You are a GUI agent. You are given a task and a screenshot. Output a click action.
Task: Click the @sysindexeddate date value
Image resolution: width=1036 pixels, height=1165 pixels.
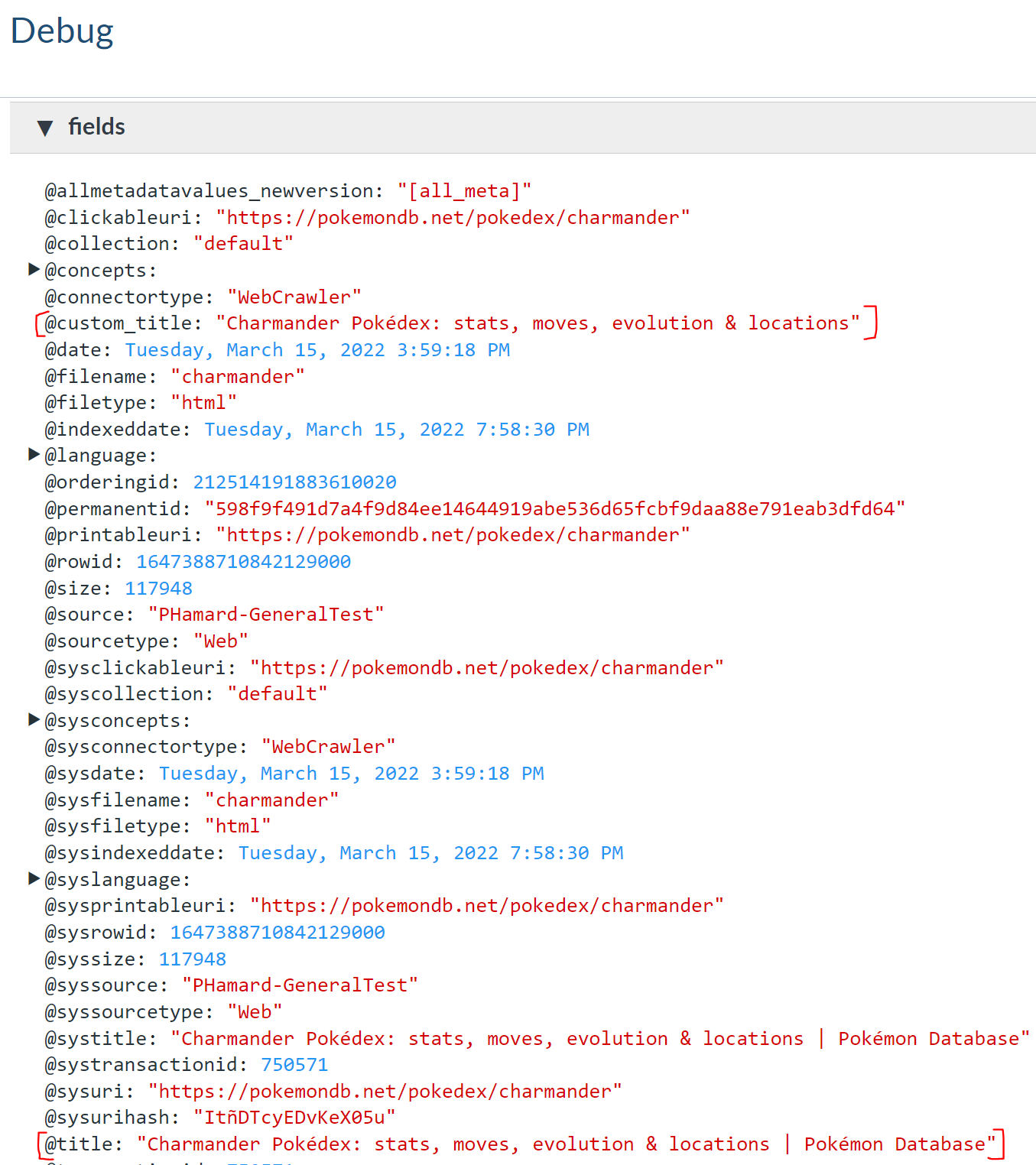pyautogui.click(x=431, y=853)
